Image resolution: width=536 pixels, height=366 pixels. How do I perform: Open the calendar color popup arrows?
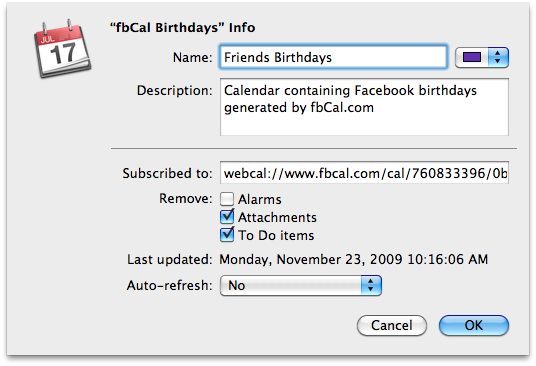coord(498,57)
